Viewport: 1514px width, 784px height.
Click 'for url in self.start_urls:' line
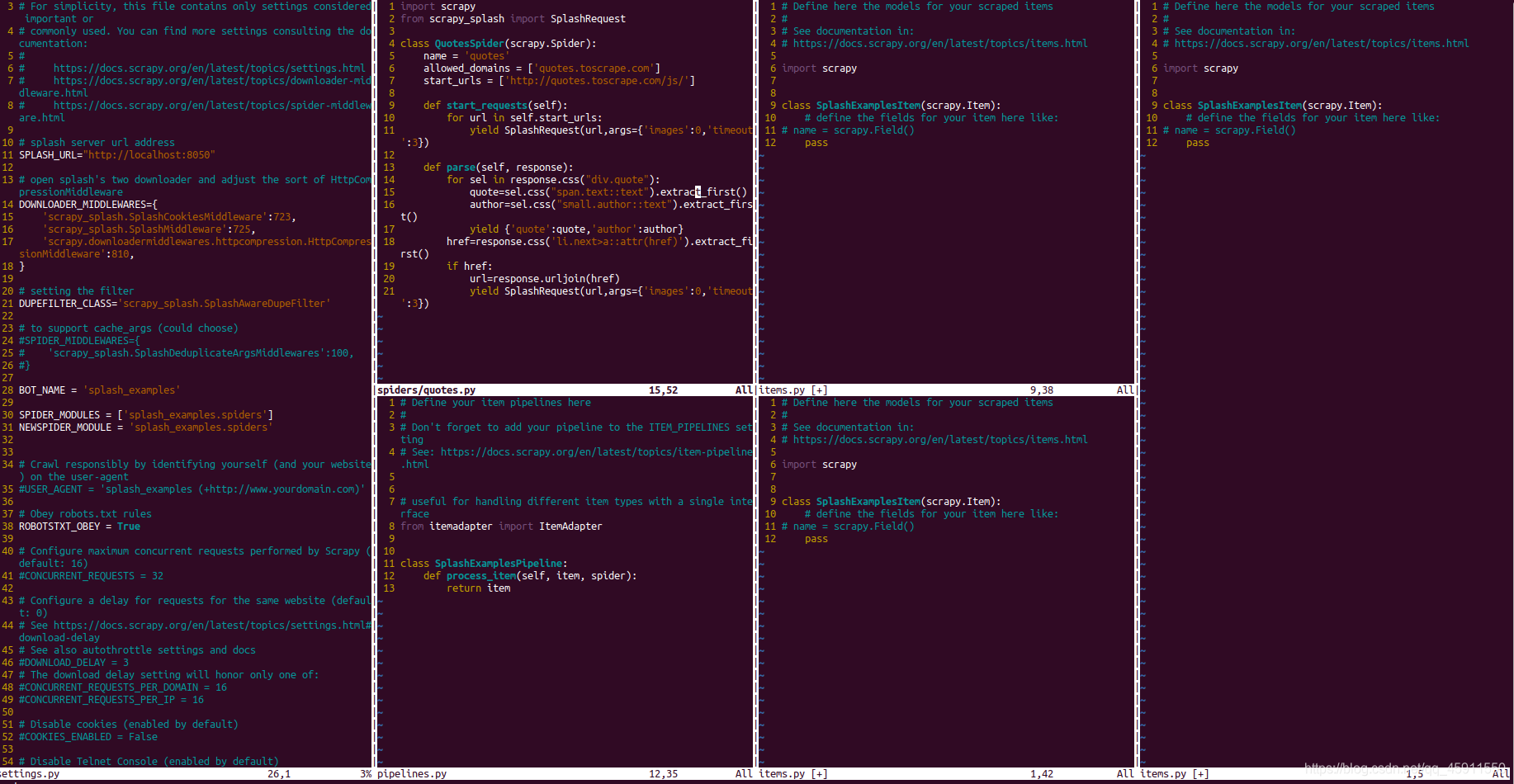[x=524, y=118]
